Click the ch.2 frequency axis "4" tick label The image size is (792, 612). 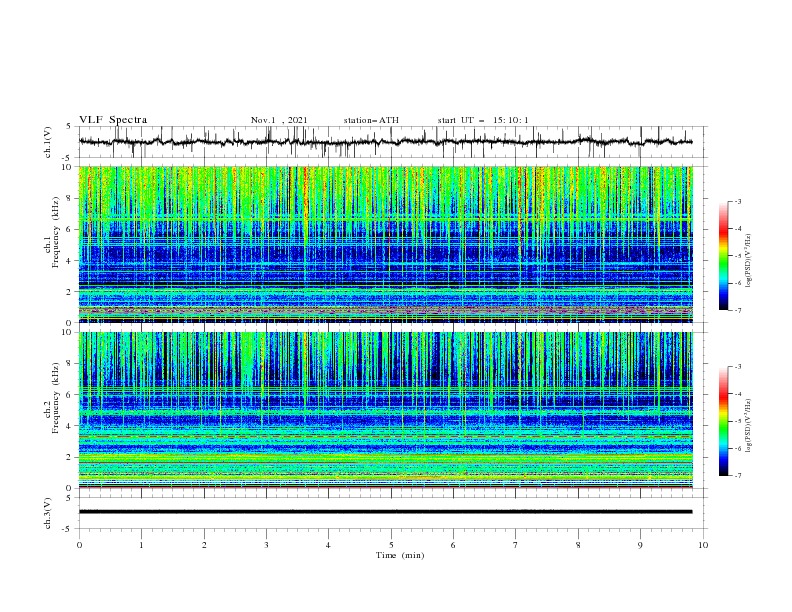[70, 426]
